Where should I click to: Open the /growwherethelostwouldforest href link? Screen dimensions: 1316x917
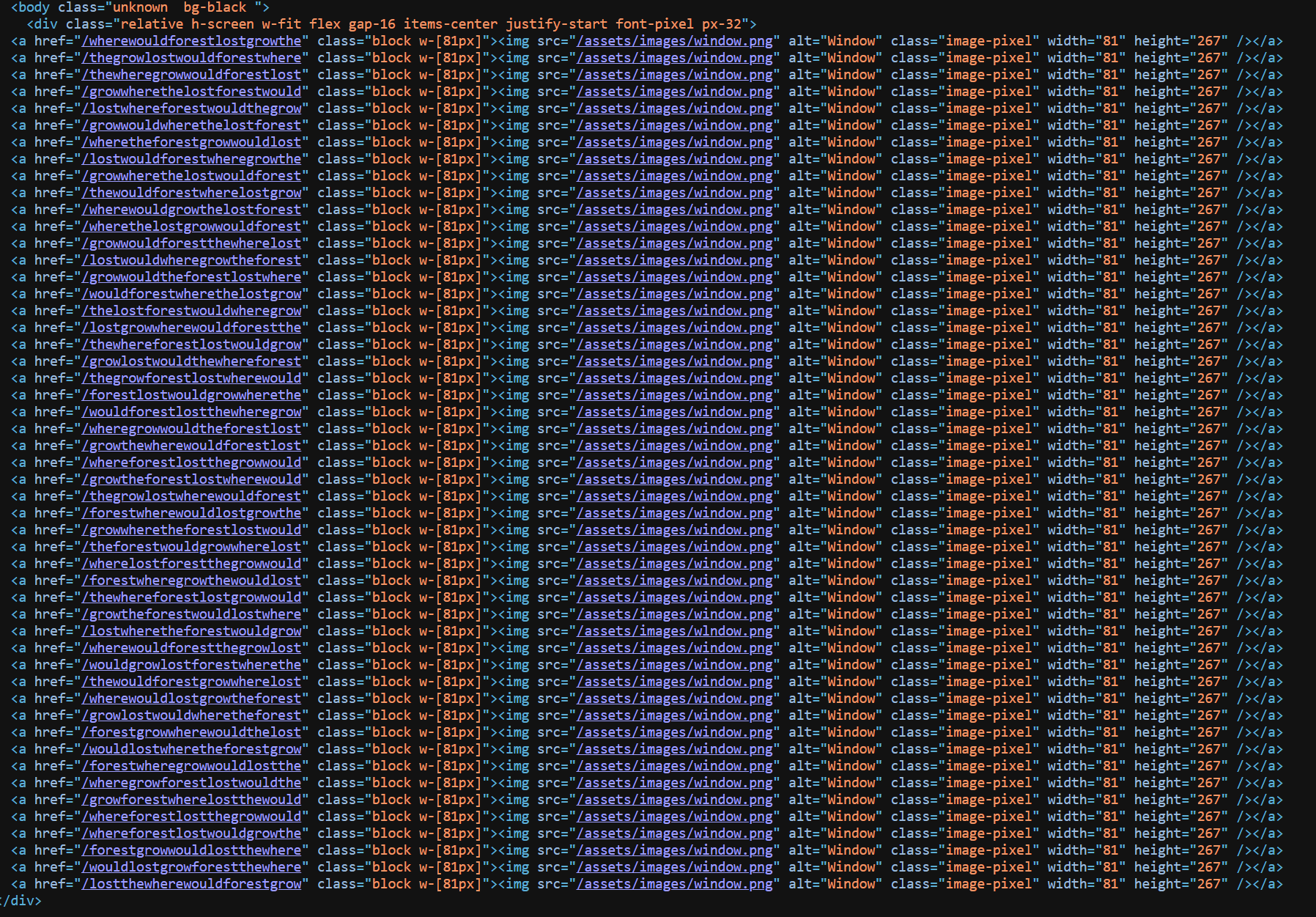click(x=191, y=176)
